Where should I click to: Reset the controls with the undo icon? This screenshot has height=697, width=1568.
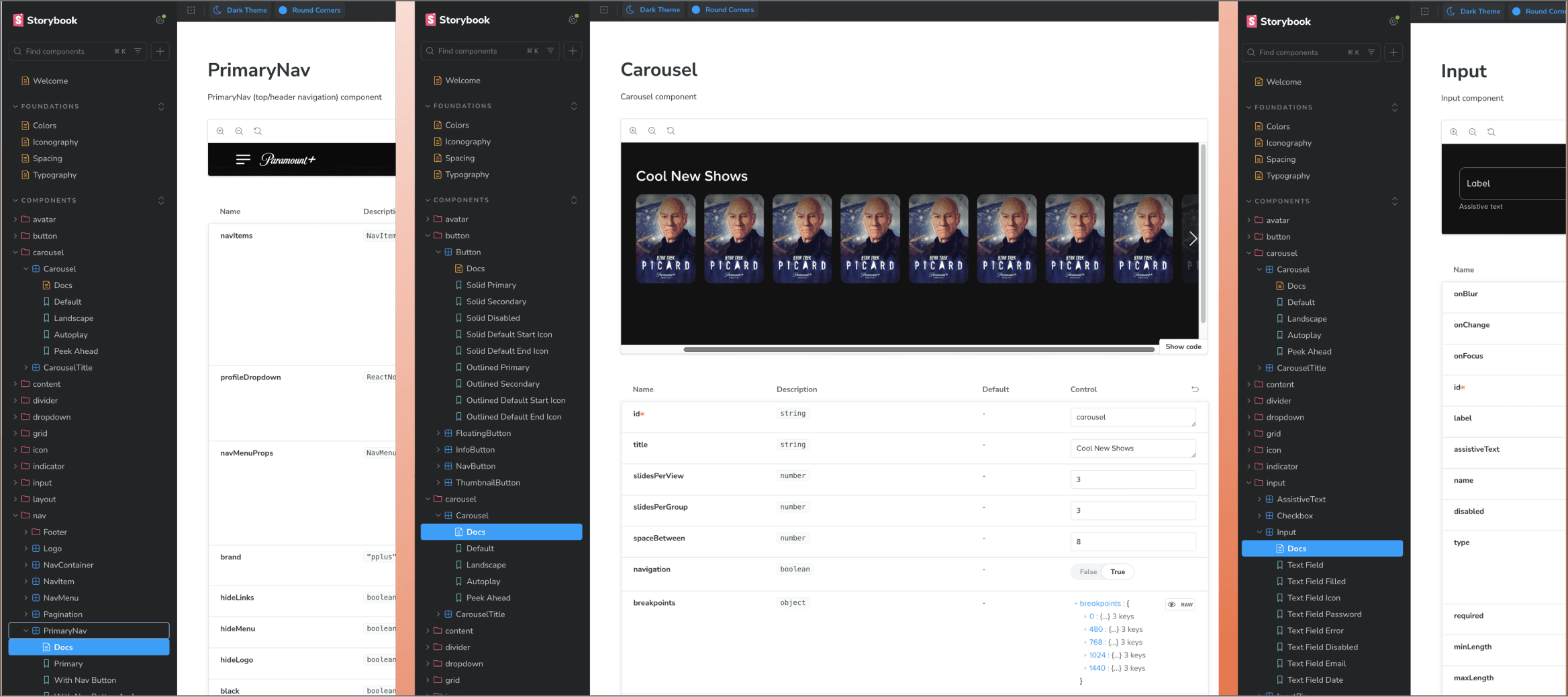point(1195,389)
